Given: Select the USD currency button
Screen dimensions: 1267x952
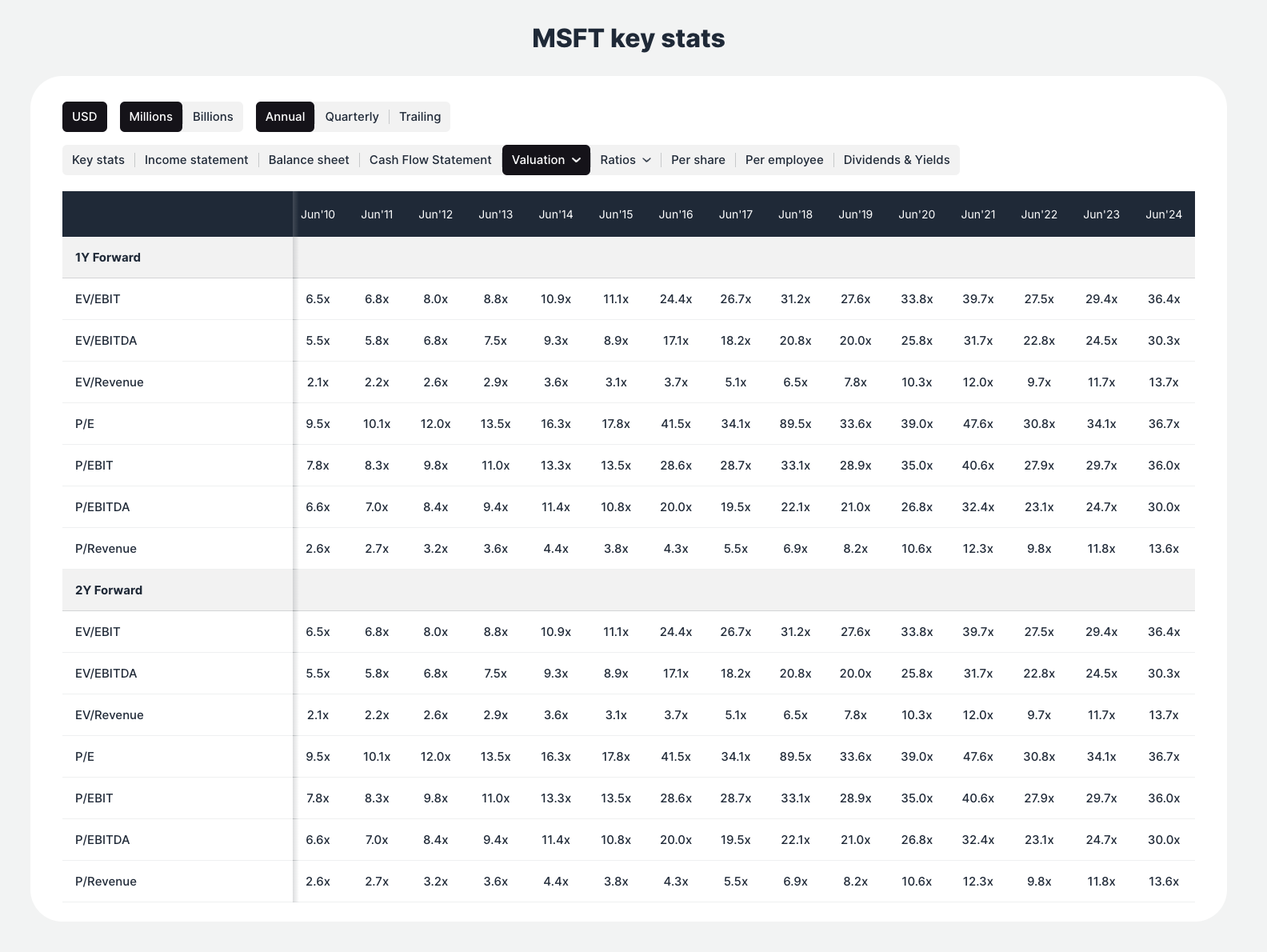Looking at the screenshot, I should 85,117.
